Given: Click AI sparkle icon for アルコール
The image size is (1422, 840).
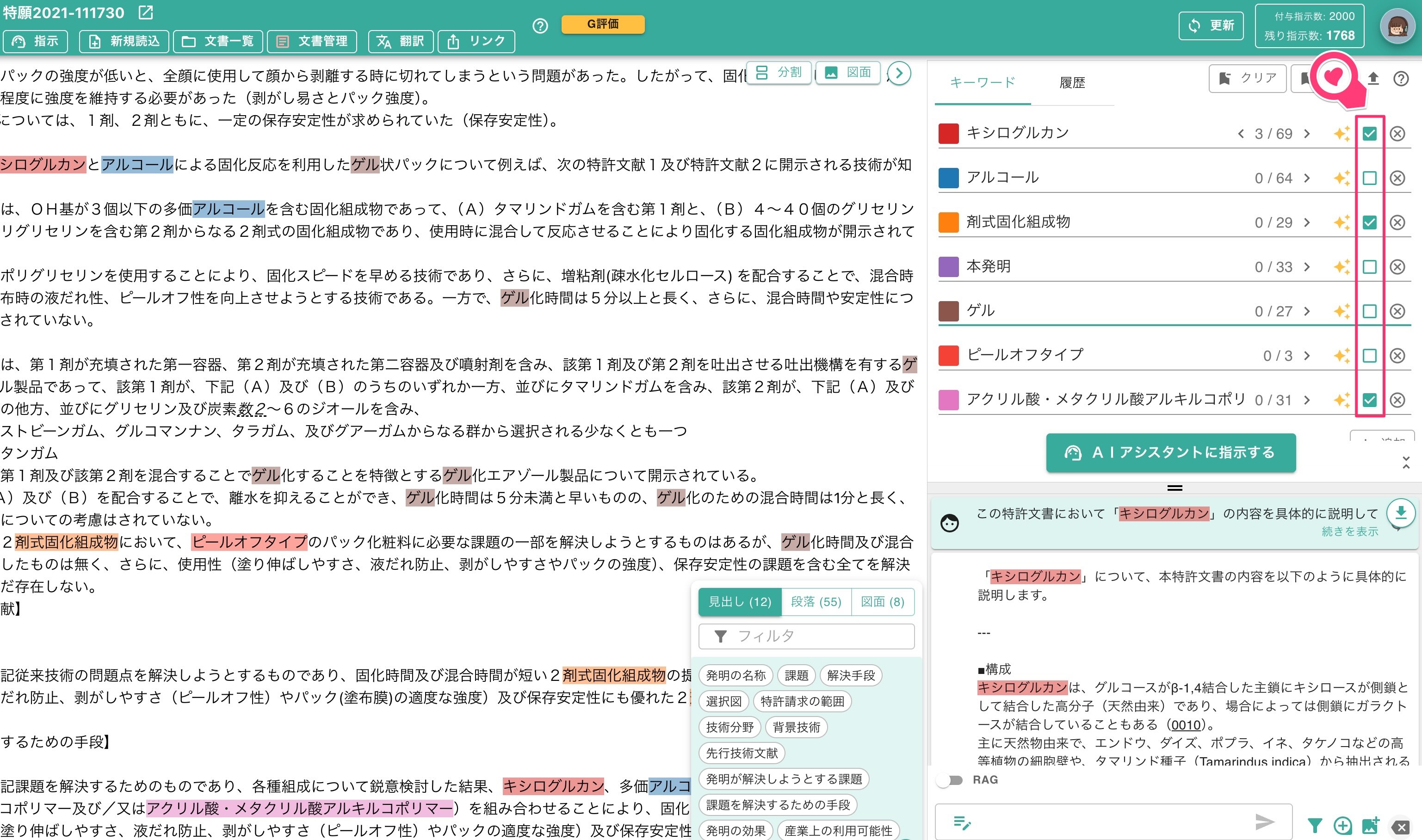Looking at the screenshot, I should coord(1341,178).
